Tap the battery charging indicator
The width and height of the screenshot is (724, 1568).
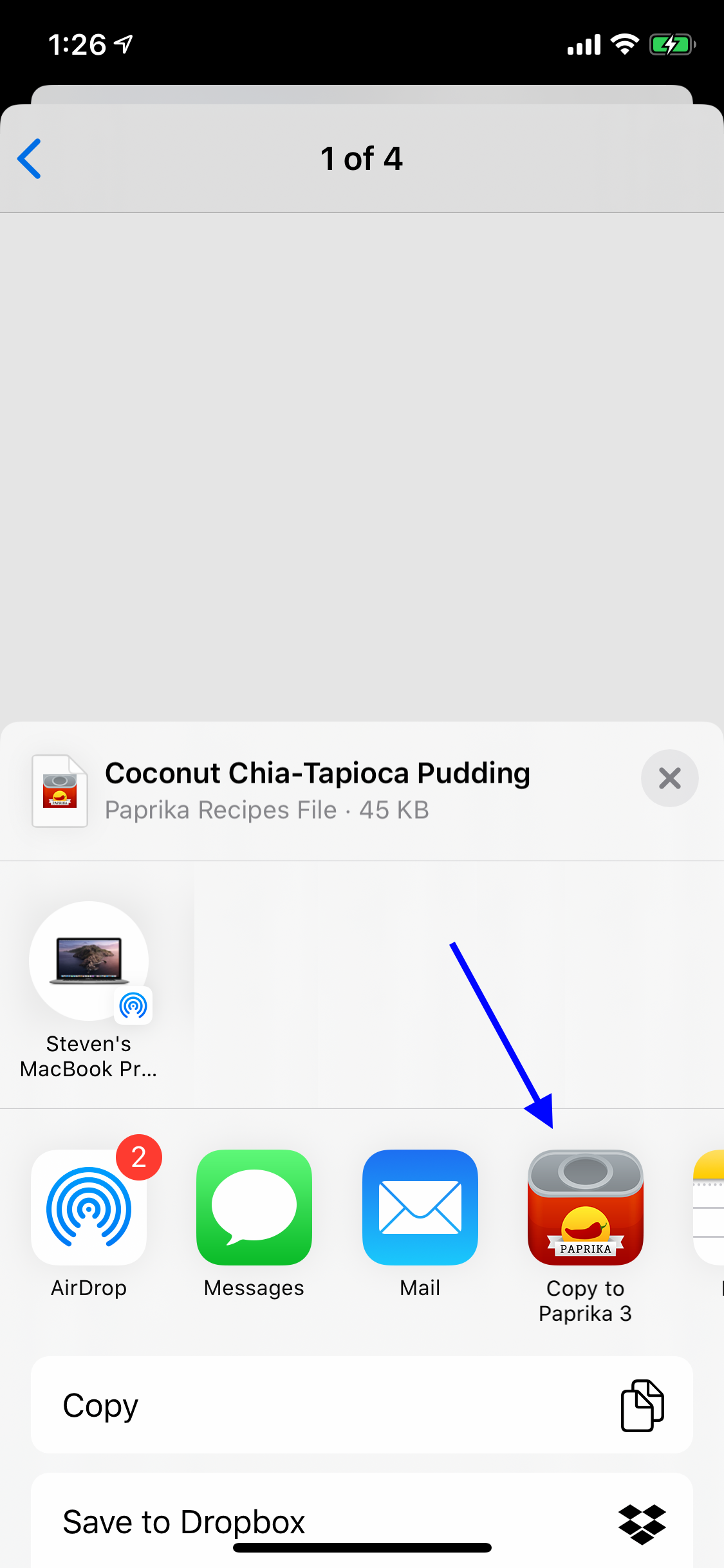pos(673,44)
